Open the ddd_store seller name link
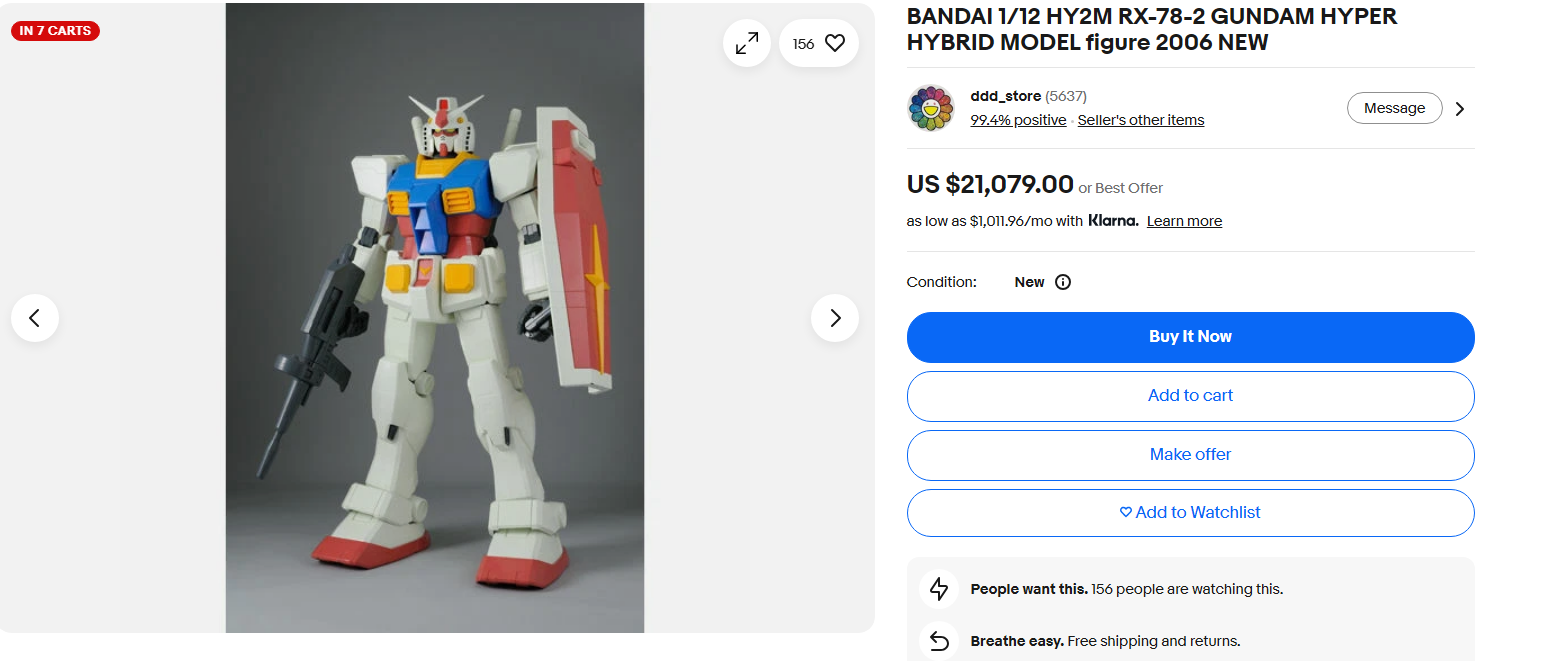1551x661 pixels. (1005, 96)
